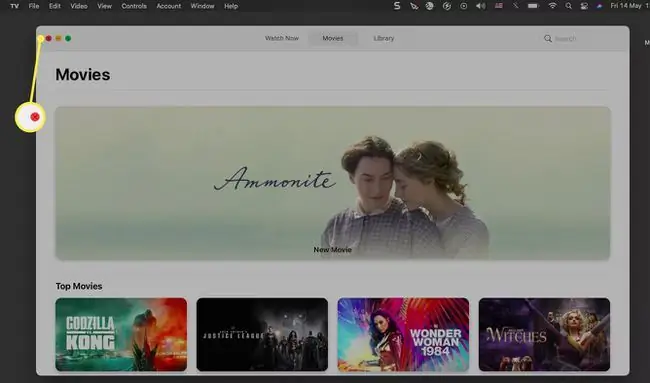This screenshot has height=383, width=650.
Task: Click the New Movie label on banner
Action: (x=332, y=250)
